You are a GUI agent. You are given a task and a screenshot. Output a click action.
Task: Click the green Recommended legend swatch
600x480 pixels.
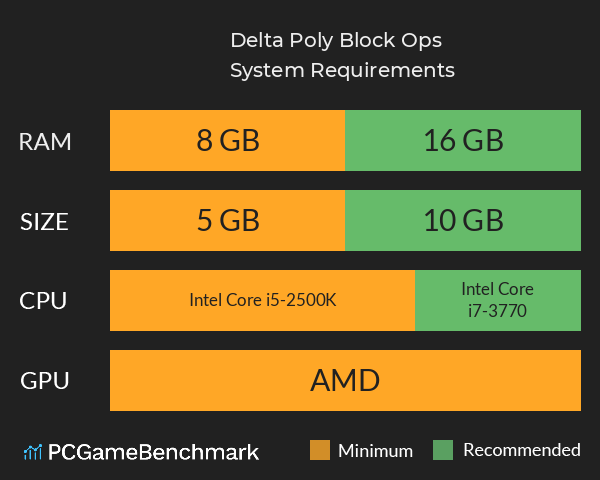click(444, 450)
